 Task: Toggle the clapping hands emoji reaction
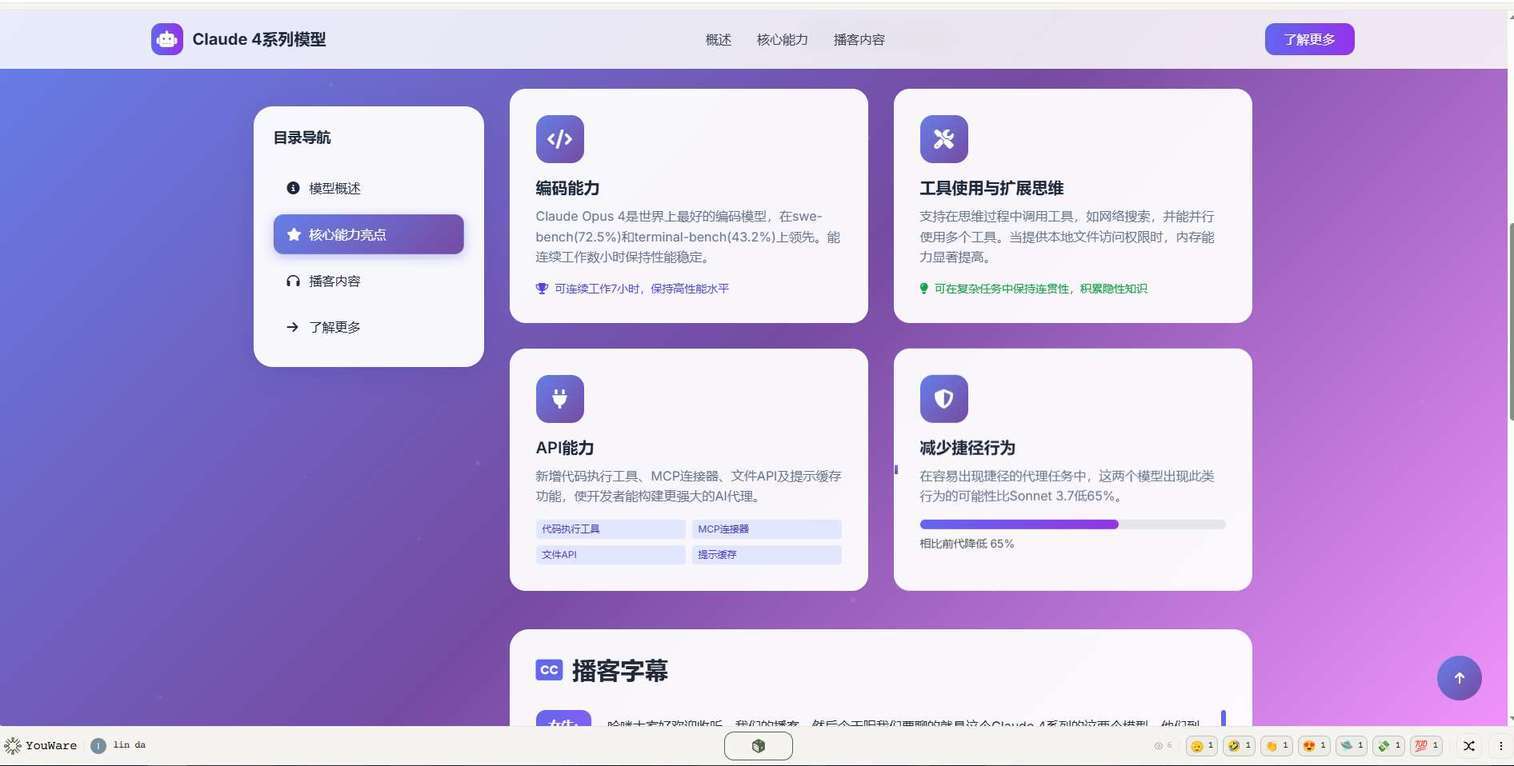point(1276,746)
